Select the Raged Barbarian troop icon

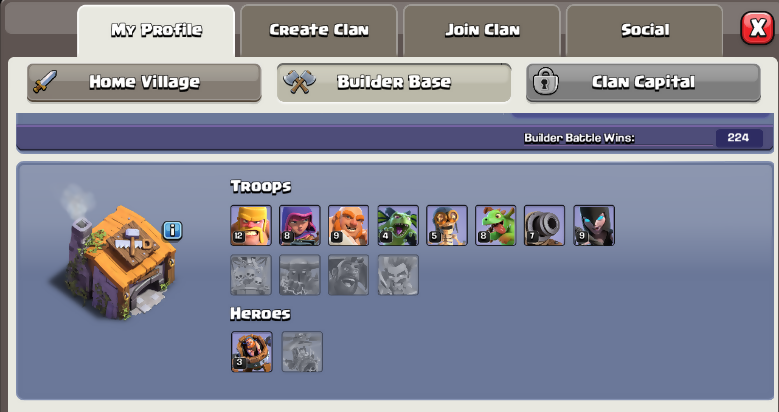coord(251,225)
